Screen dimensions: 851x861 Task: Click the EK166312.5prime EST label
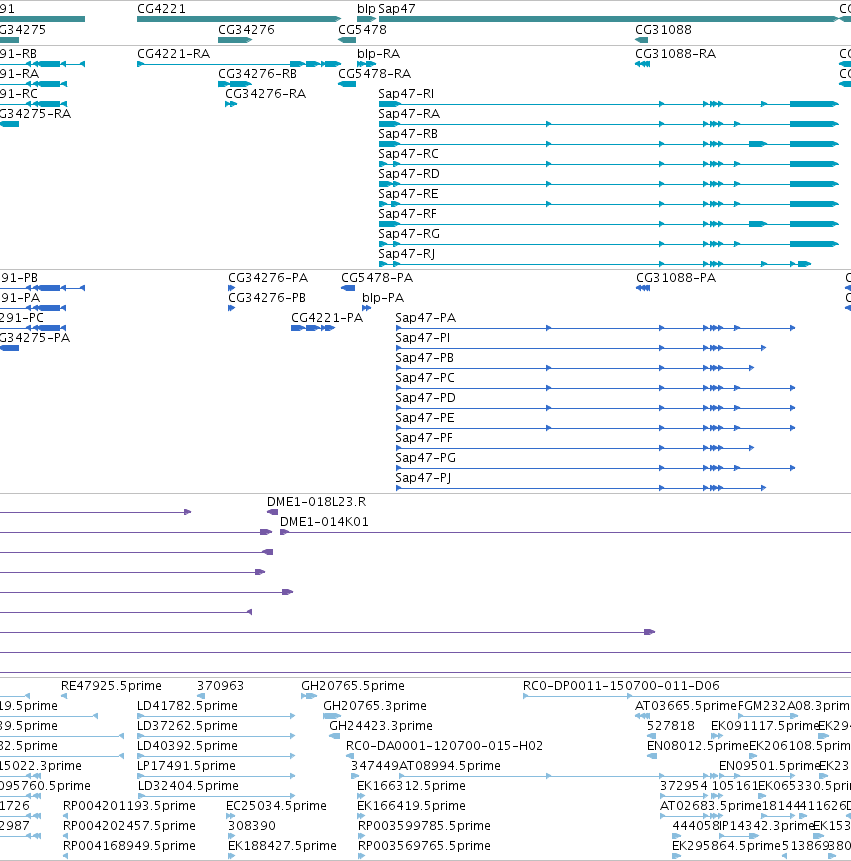click(x=411, y=786)
